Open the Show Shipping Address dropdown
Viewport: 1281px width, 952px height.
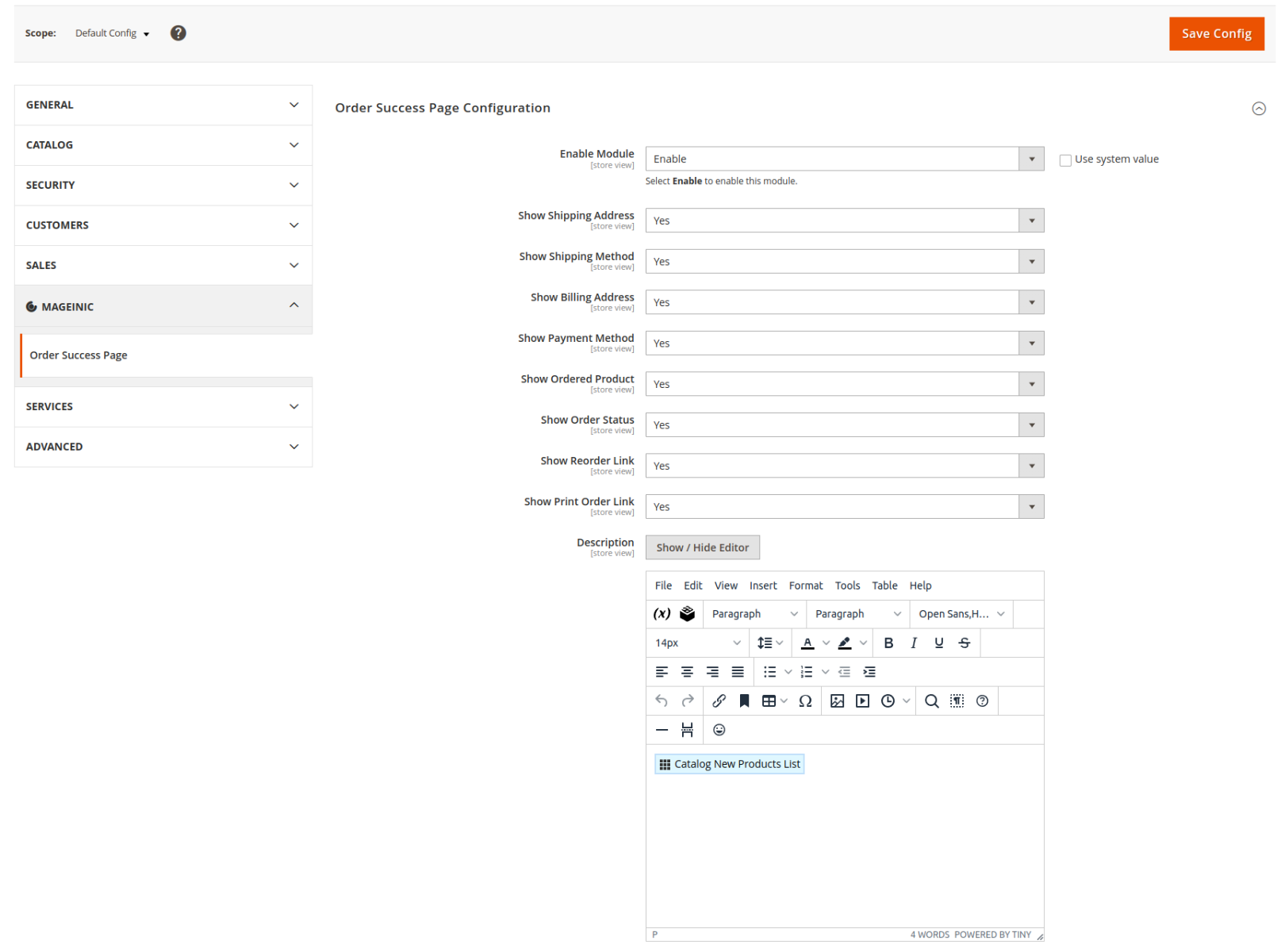(844, 221)
